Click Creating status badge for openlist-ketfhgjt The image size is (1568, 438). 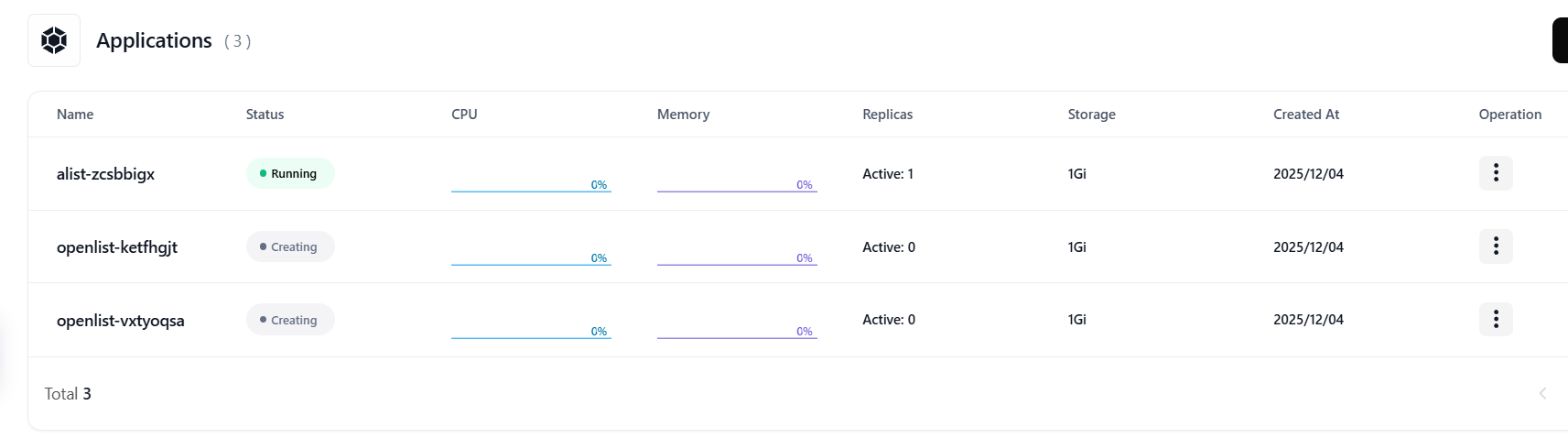pos(290,246)
